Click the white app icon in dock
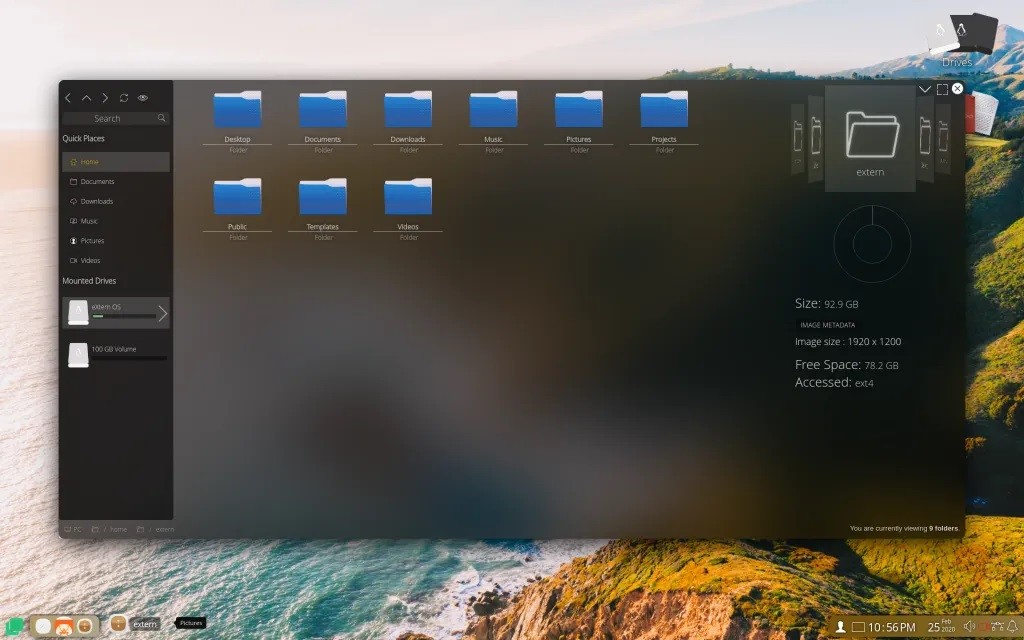This screenshot has width=1024, height=640. click(x=43, y=626)
